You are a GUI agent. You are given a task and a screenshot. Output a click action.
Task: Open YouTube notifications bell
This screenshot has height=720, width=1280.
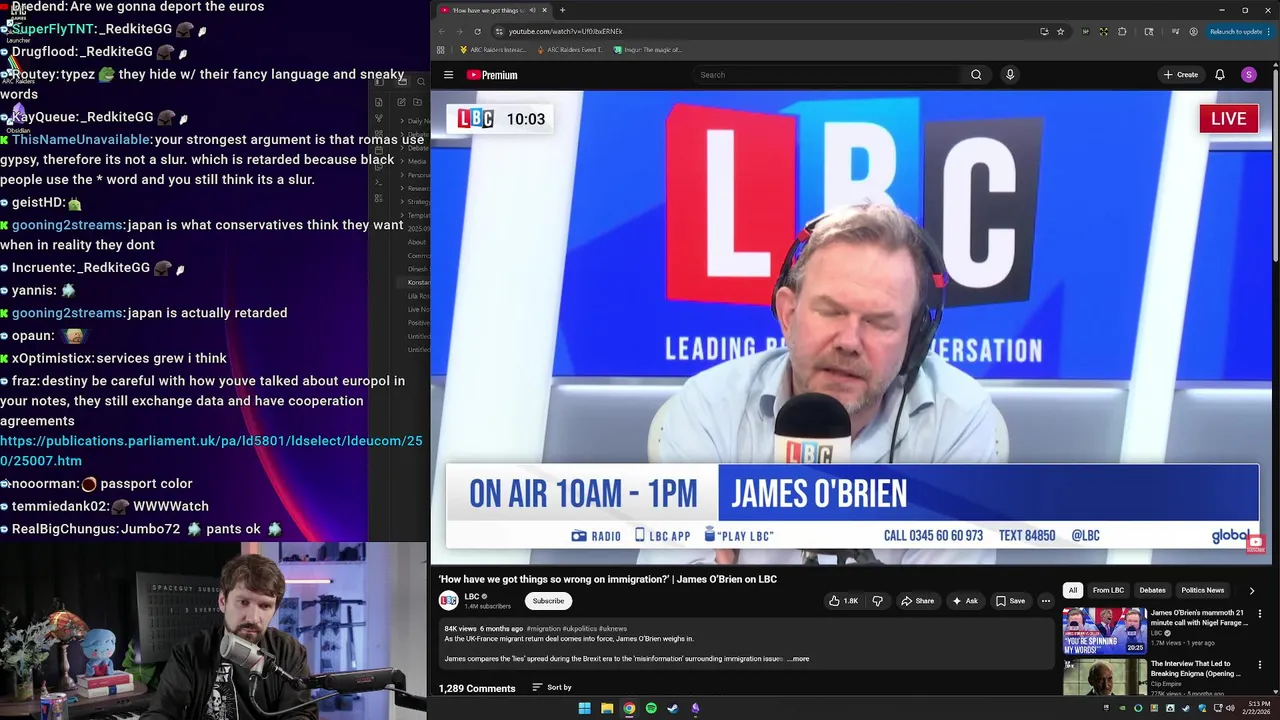click(x=1220, y=75)
